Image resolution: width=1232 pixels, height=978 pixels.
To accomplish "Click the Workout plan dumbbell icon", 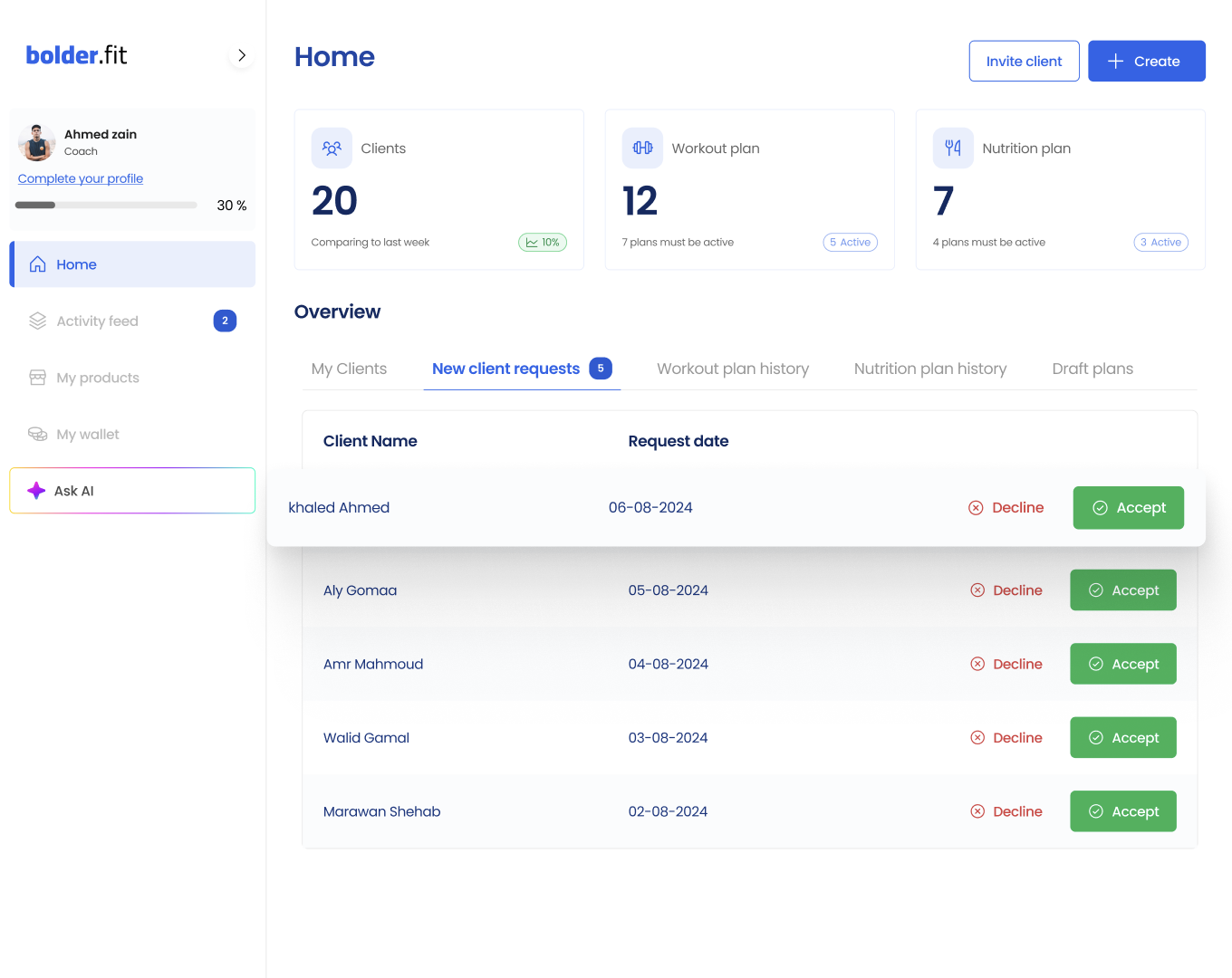I will tap(642, 149).
